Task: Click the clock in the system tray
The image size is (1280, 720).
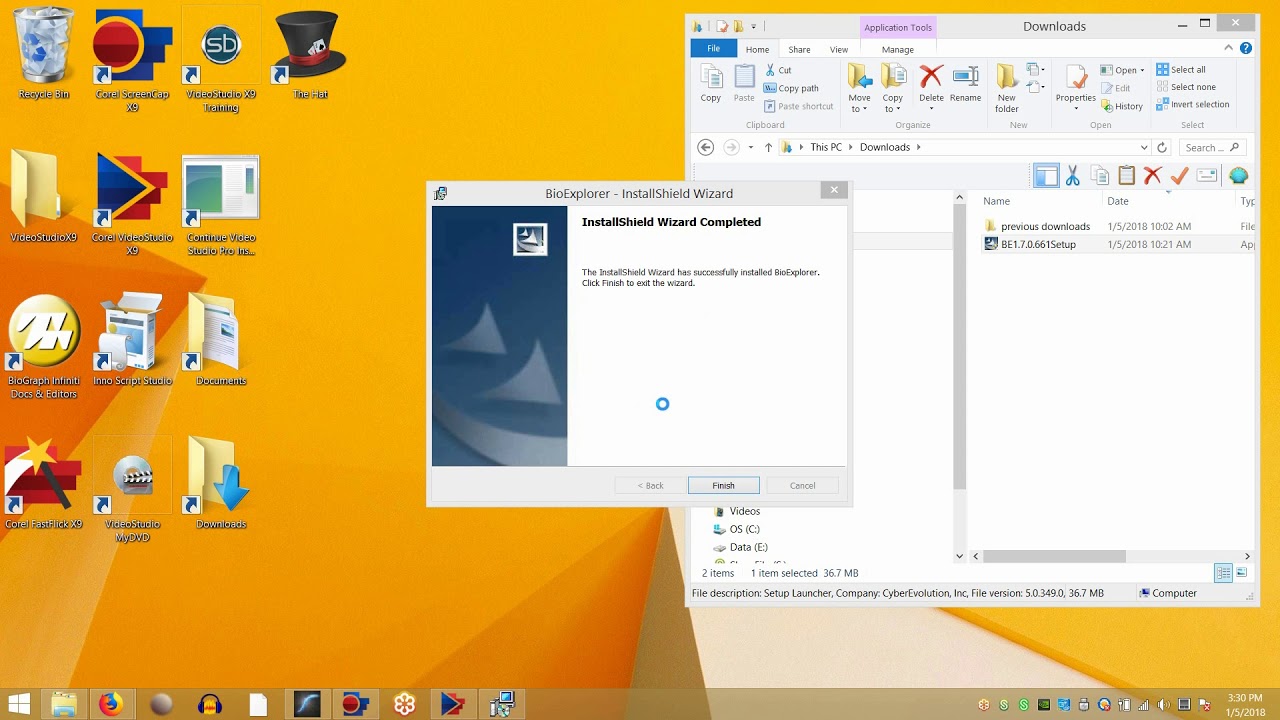Action: (x=1244, y=705)
